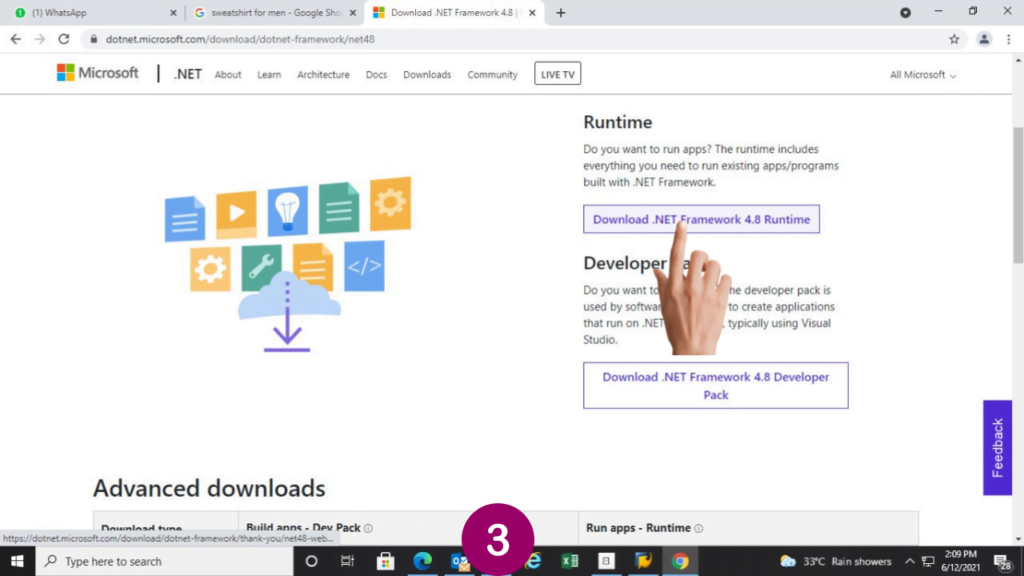Click the Runtime heading
Image resolution: width=1024 pixels, height=576 pixels.
pos(618,122)
